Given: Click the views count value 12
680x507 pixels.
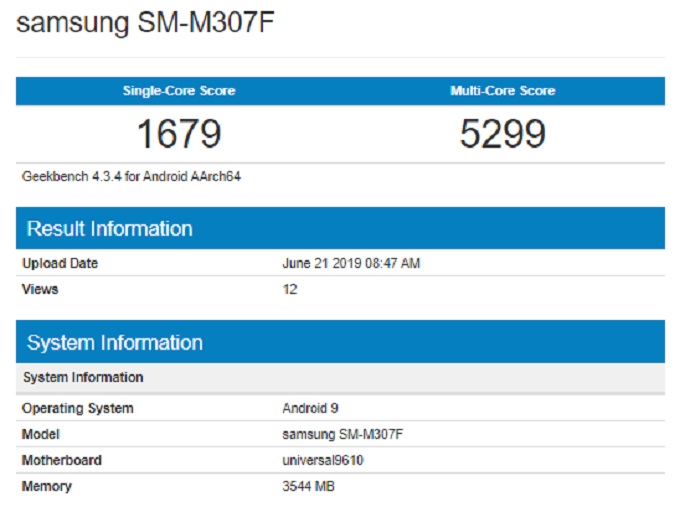Looking at the screenshot, I should click(290, 289).
